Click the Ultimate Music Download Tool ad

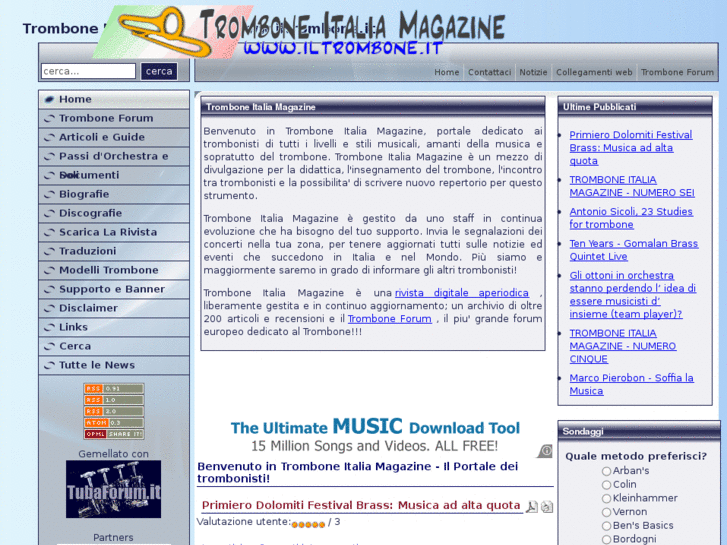click(x=375, y=435)
